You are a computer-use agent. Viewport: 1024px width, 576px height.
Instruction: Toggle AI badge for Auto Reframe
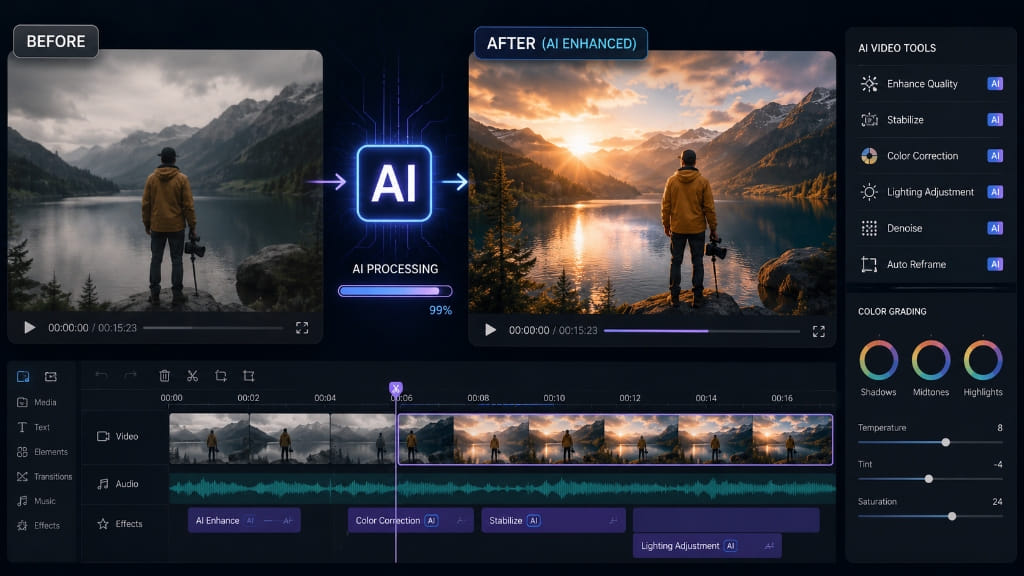pos(995,264)
